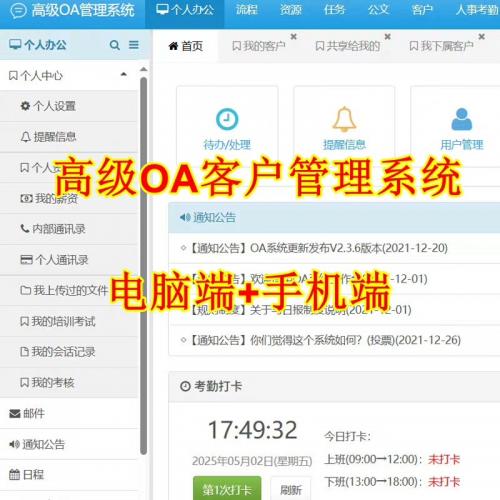
Task: Click the file icon beside 我的会话记录
Action: [25, 352]
